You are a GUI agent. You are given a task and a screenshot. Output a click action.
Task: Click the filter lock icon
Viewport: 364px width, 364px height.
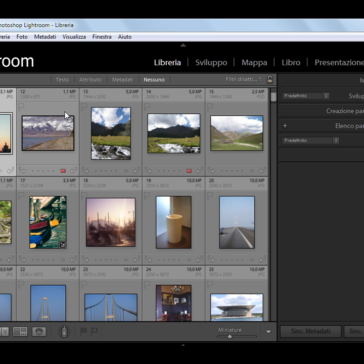(x=270, y=79)
